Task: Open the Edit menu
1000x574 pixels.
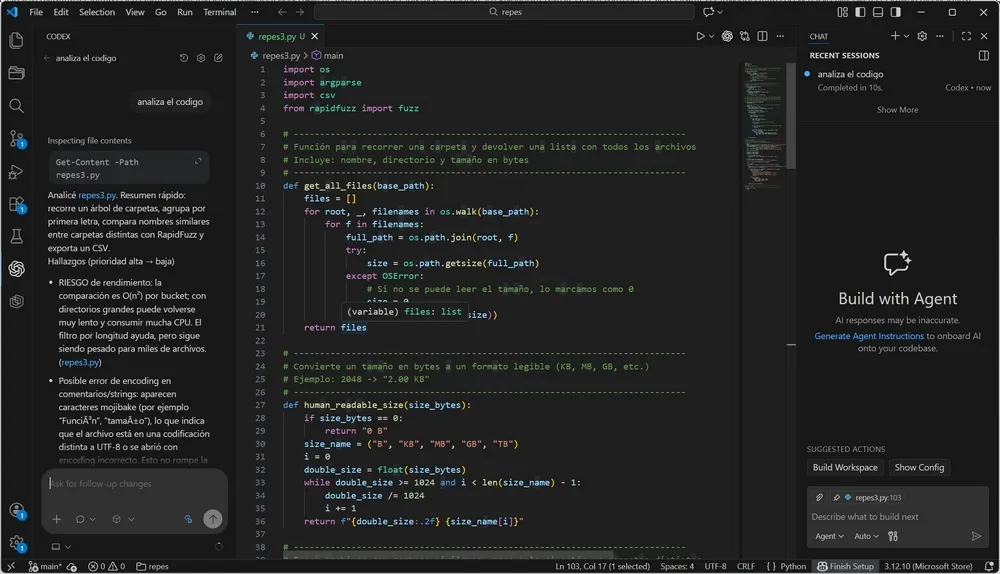Action: (x=61, y=12)
